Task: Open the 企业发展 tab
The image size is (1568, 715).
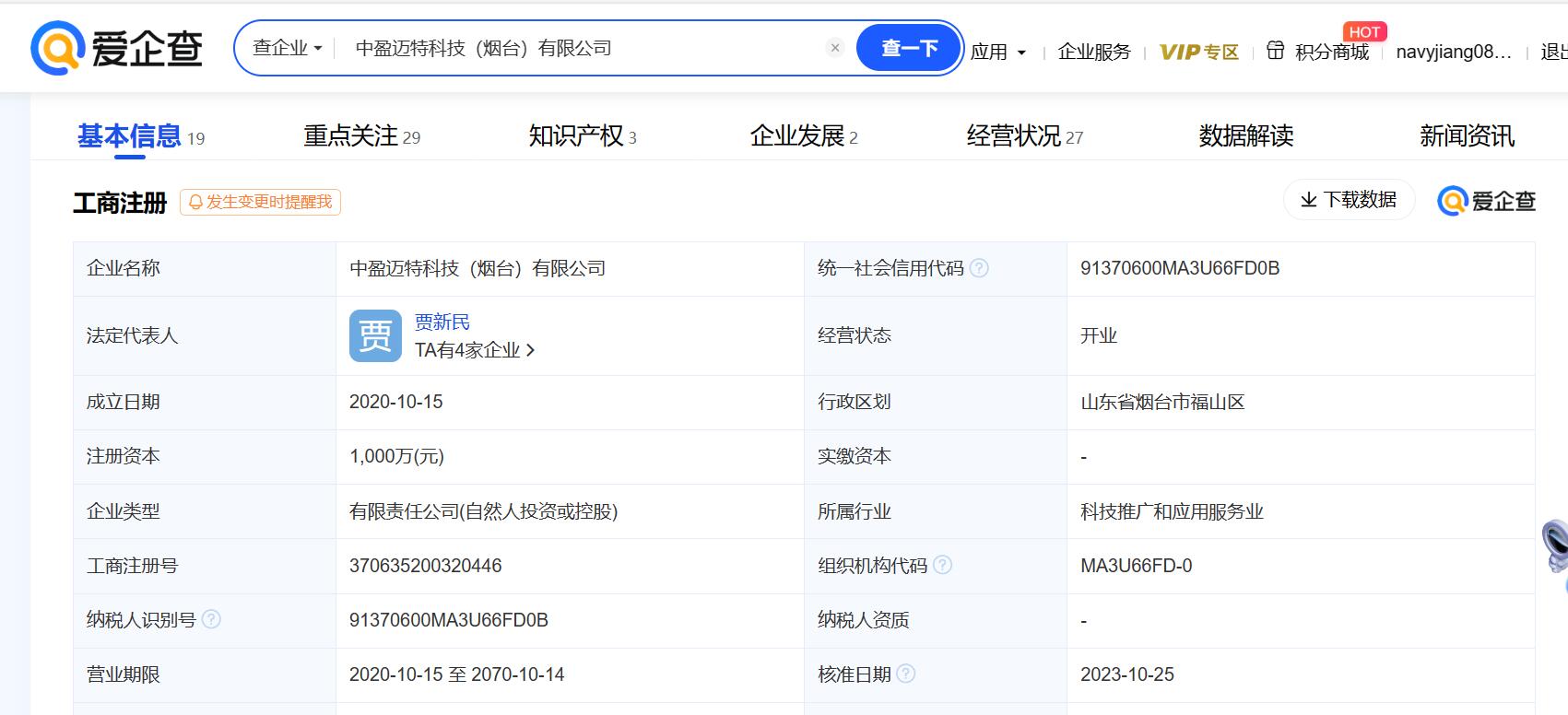Action: coord(804,136)
